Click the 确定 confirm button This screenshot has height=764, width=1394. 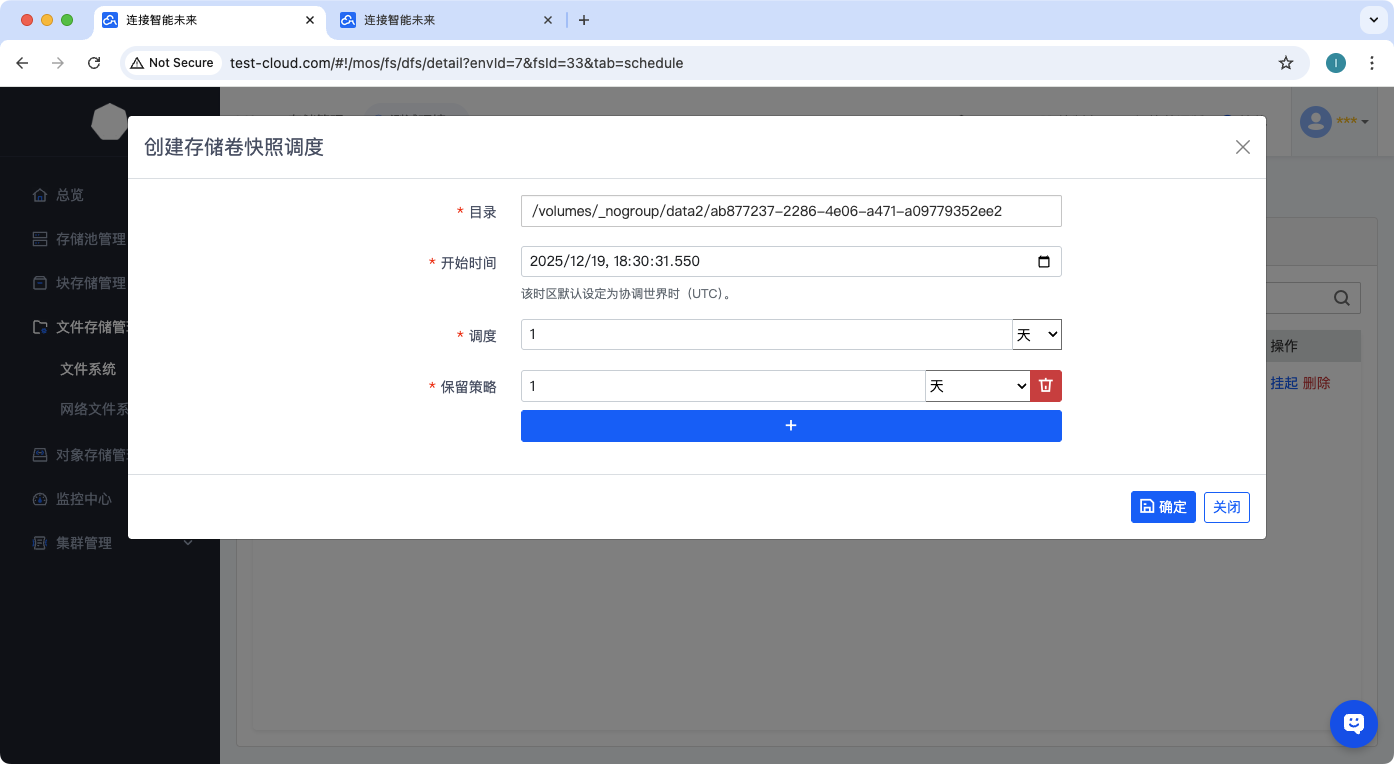1163,507
